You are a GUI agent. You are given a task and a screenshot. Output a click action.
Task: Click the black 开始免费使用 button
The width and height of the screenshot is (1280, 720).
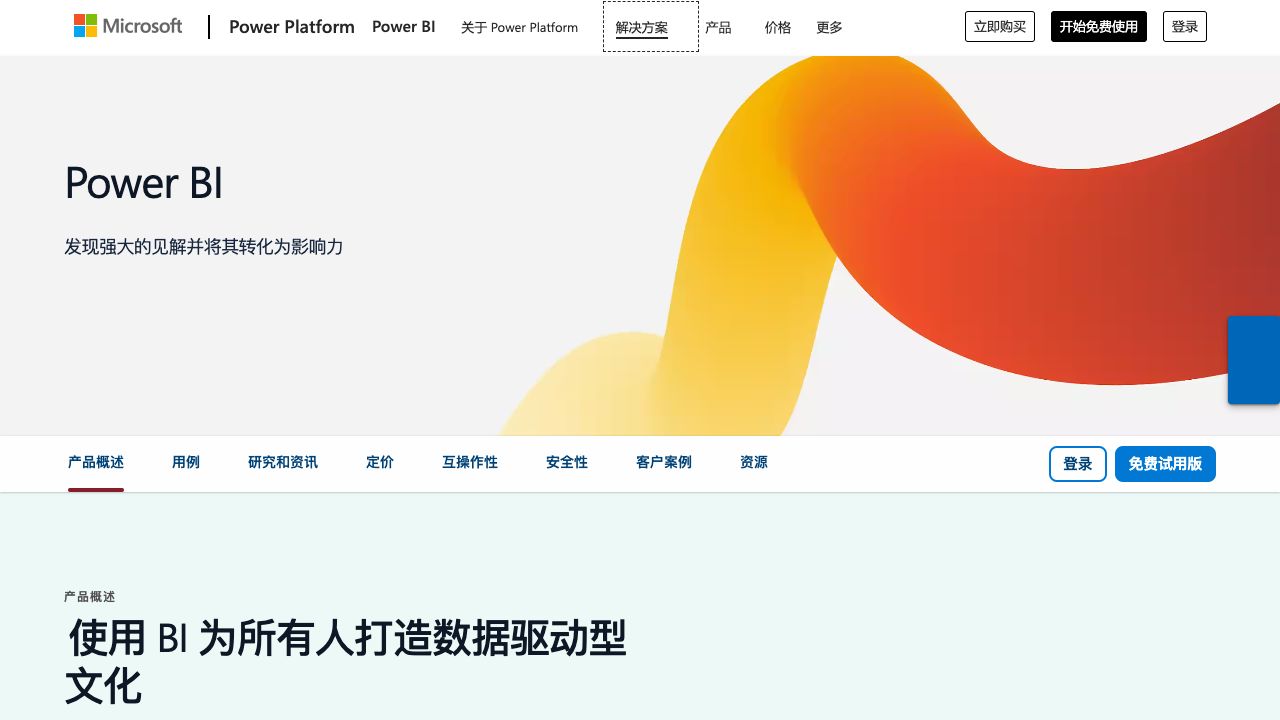(1098, 27)
